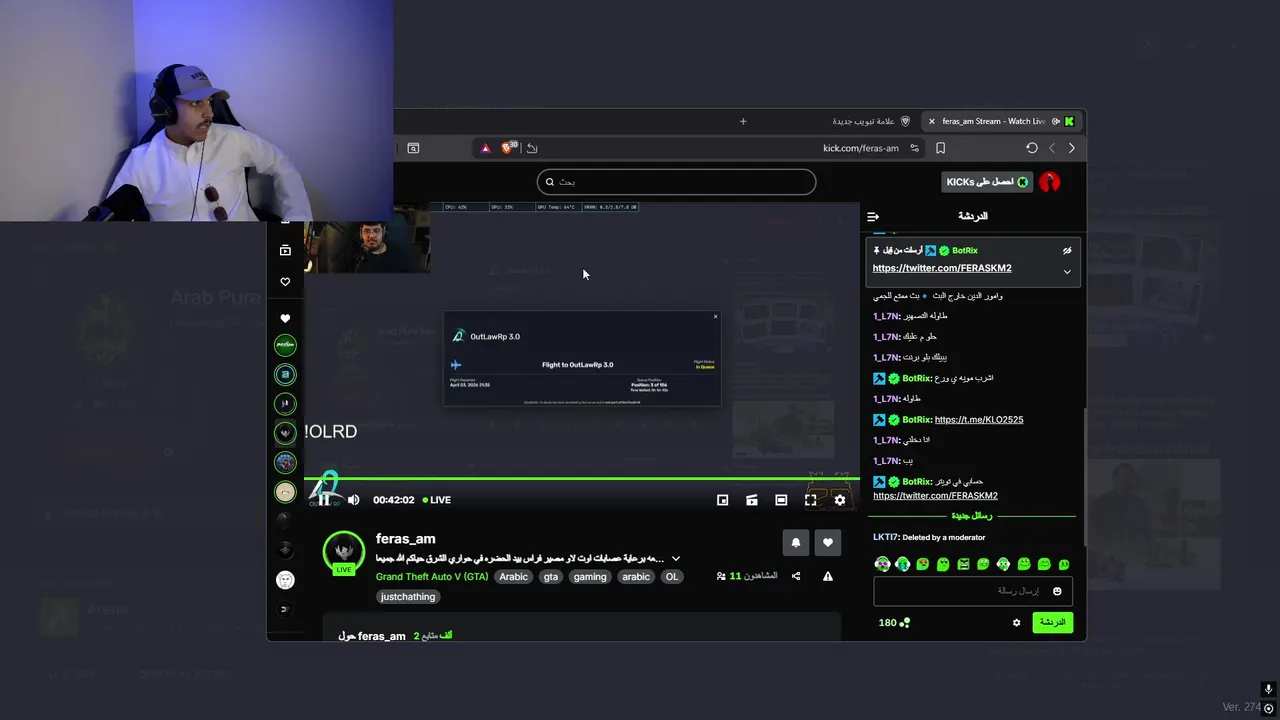The image size is (1280, 720).
Task: Hide the pinned BotRix message
Action: coord(1067,251)
